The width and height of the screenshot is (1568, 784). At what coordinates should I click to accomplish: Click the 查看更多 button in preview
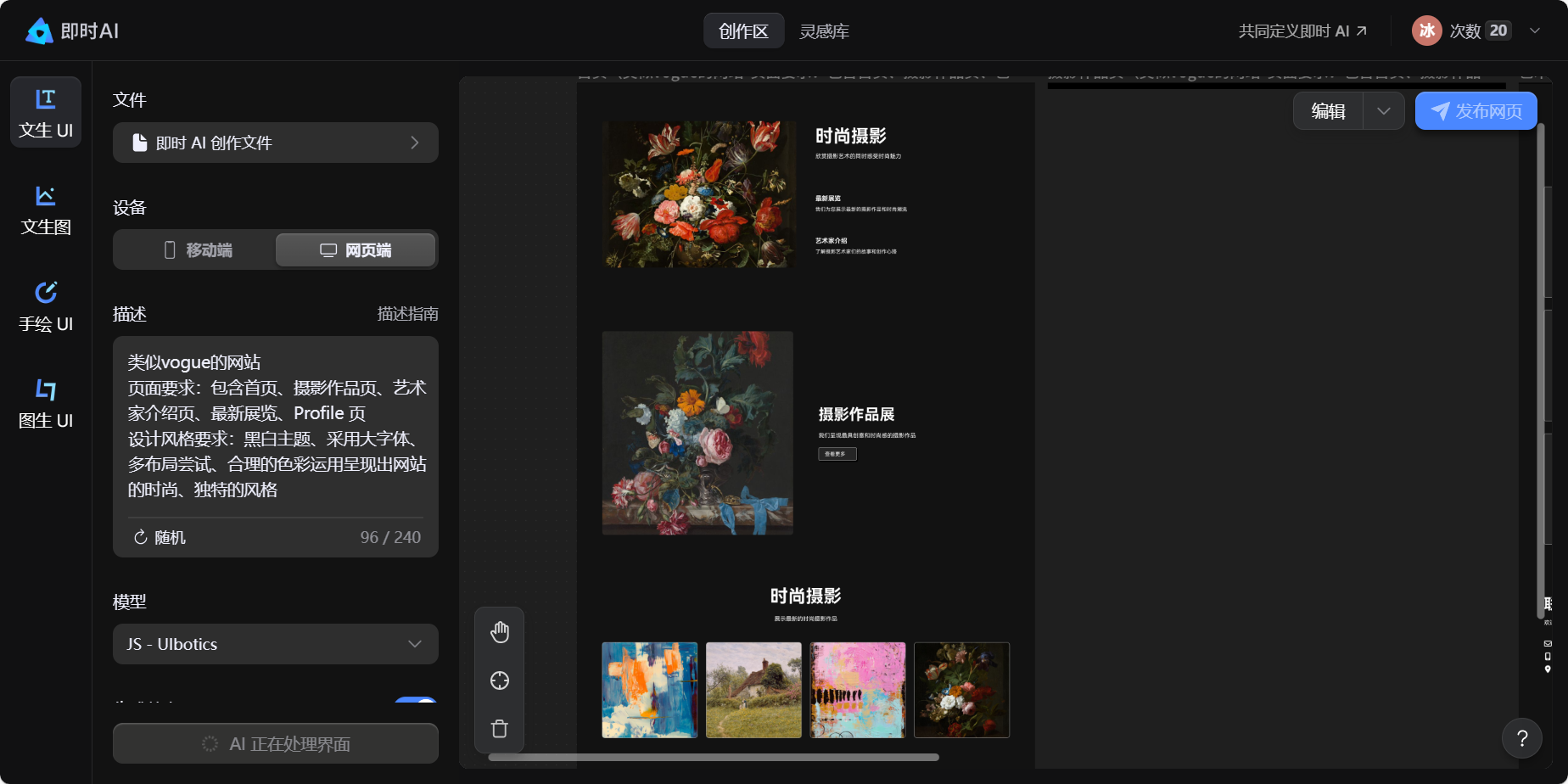click(837, 454)
